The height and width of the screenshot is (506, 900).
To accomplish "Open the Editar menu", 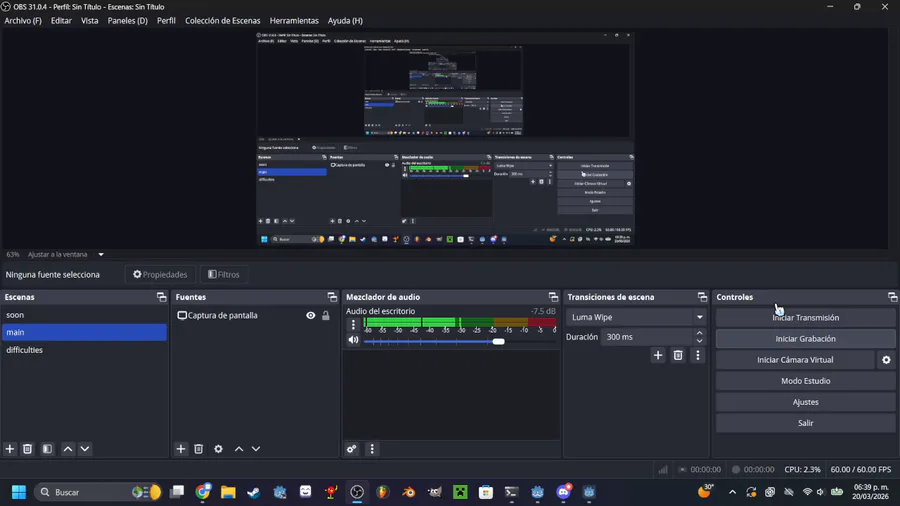I will point(61,21).
